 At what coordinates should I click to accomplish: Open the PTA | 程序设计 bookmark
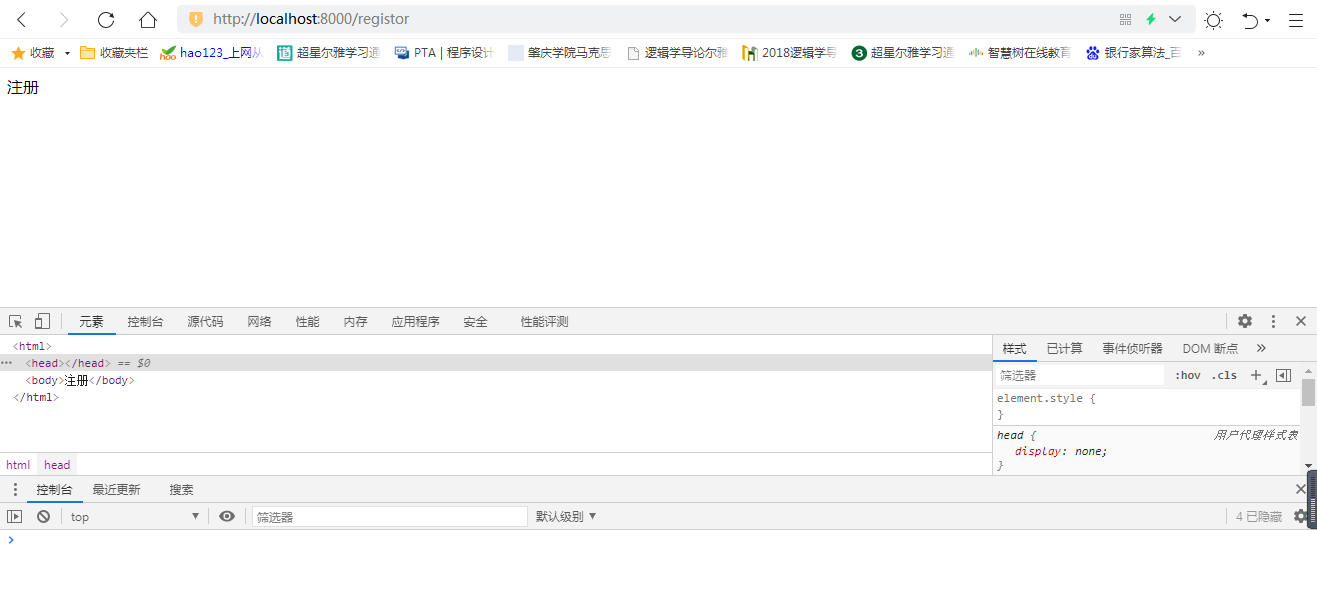(445, 53)
